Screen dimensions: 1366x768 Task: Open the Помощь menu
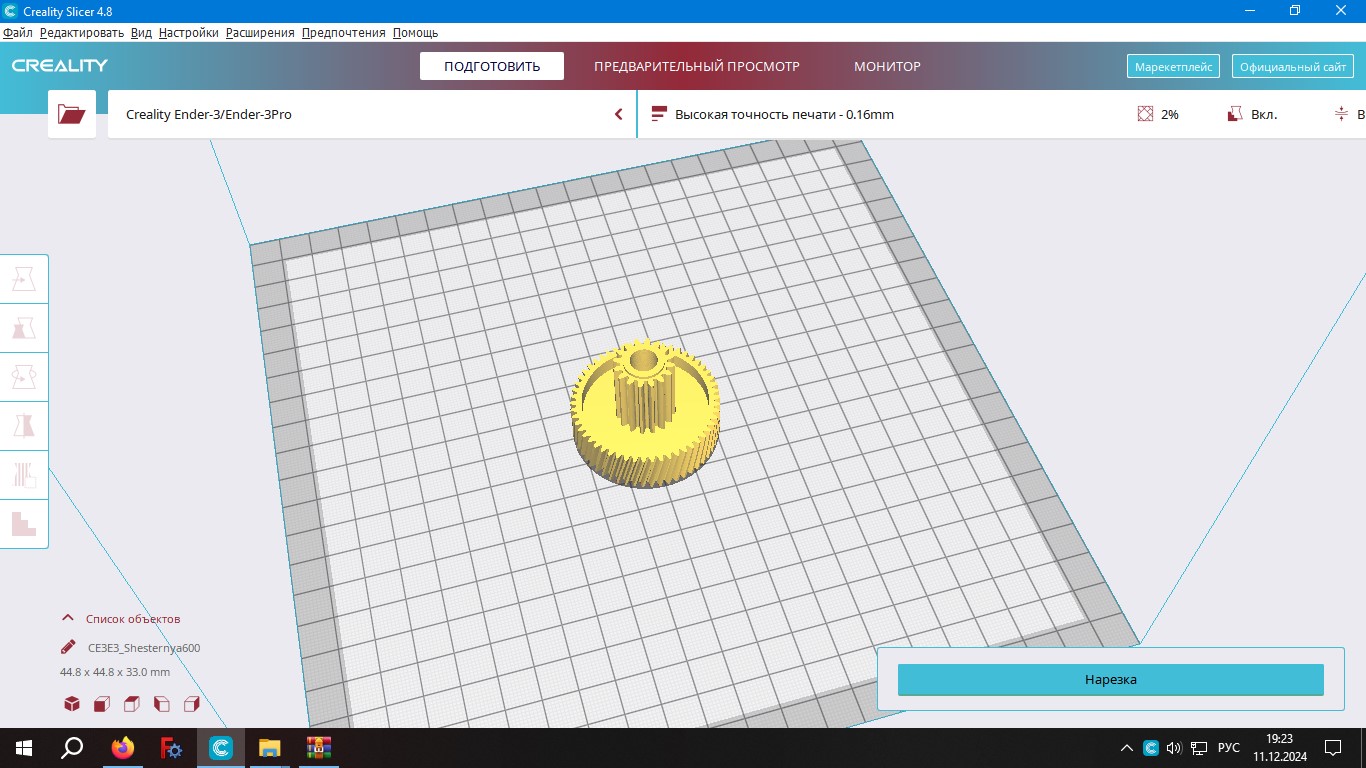415,32
